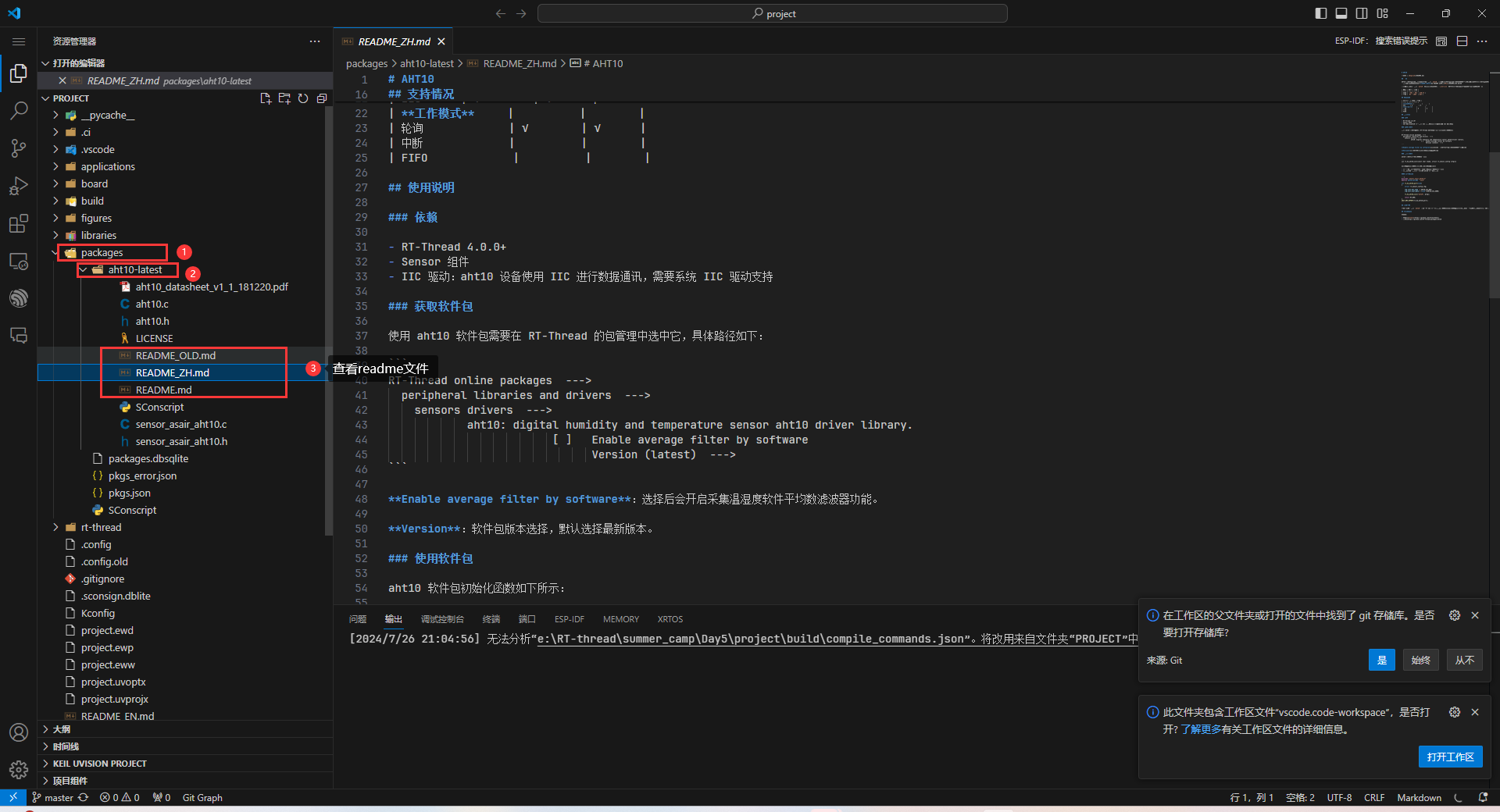Toggle the primary side bar visibility
The height and width of the screenshot is (812, 1500).
pos(1321,13)
